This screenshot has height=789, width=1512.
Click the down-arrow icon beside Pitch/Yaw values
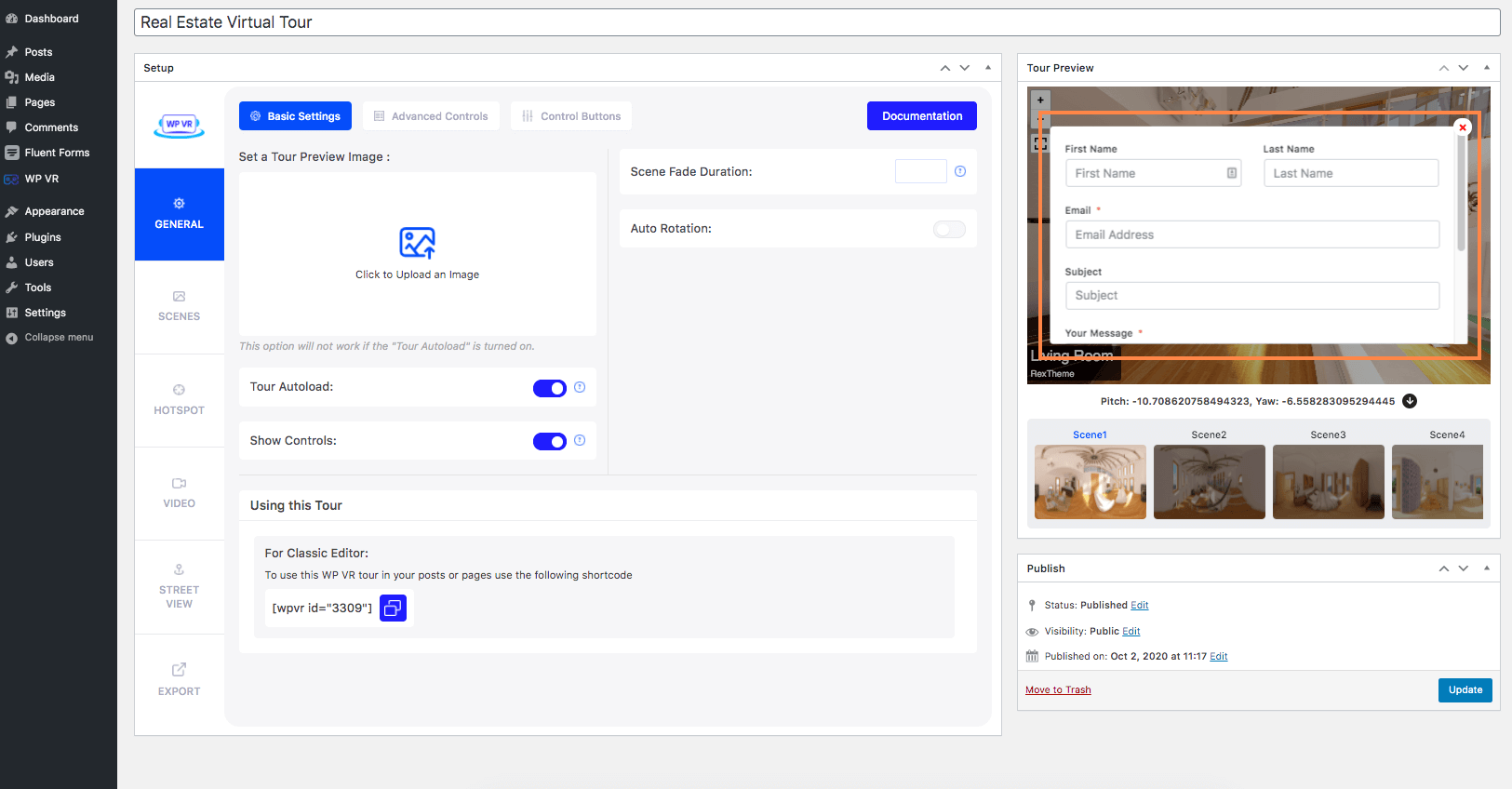coord(1410,401)
